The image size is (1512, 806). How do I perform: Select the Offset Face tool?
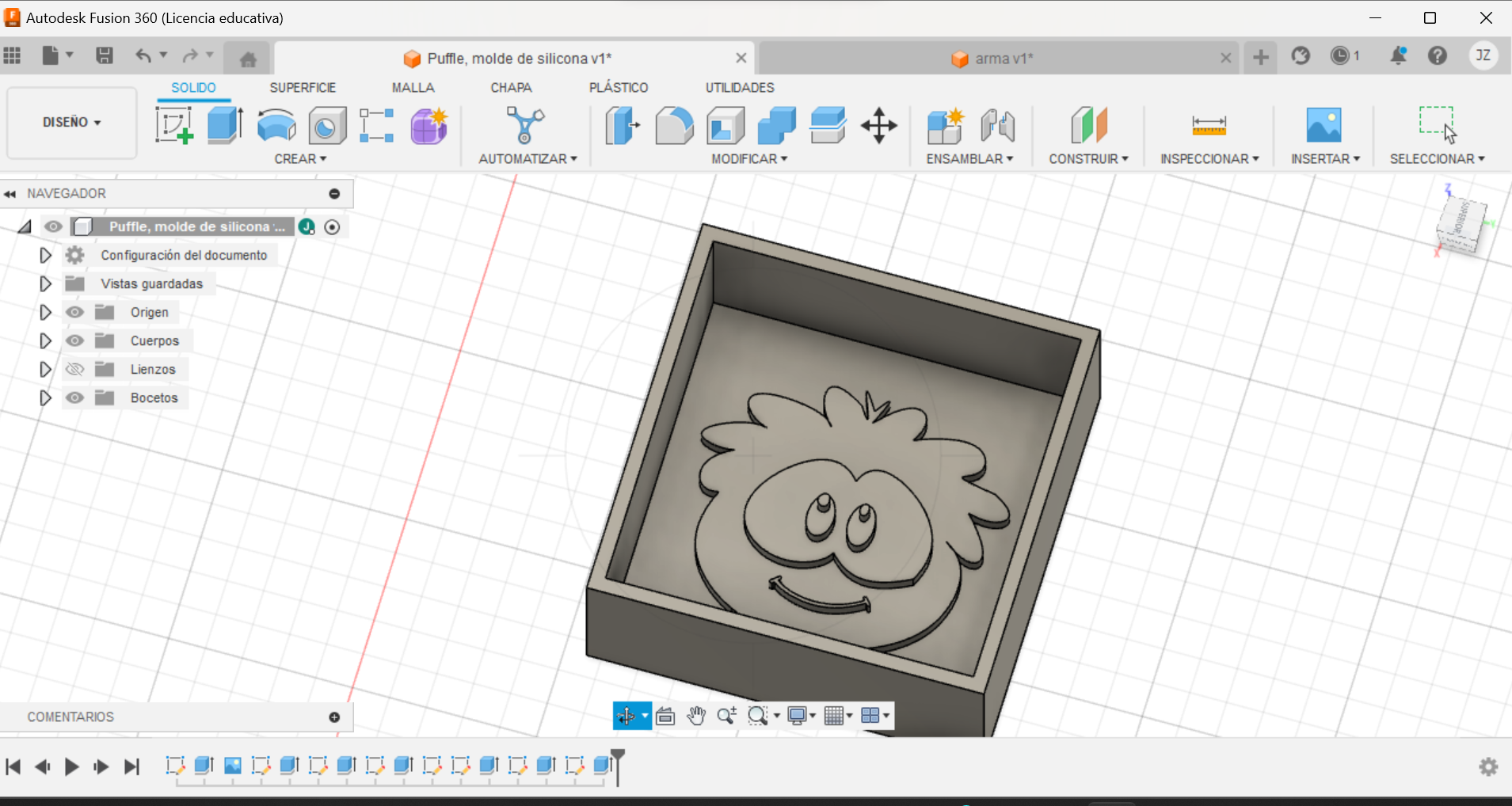[828, 125]
